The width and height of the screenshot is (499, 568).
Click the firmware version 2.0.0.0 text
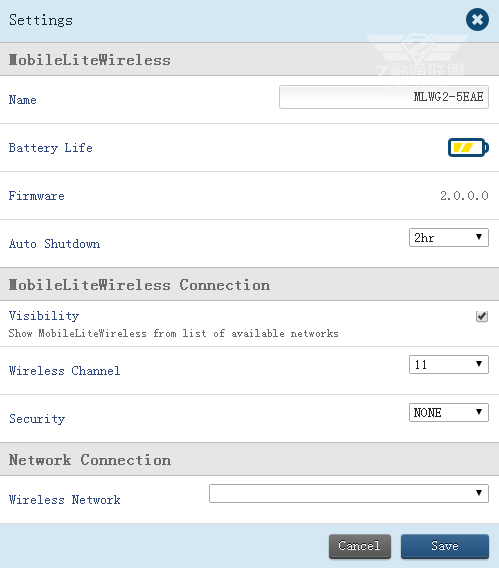coord(464,196)
